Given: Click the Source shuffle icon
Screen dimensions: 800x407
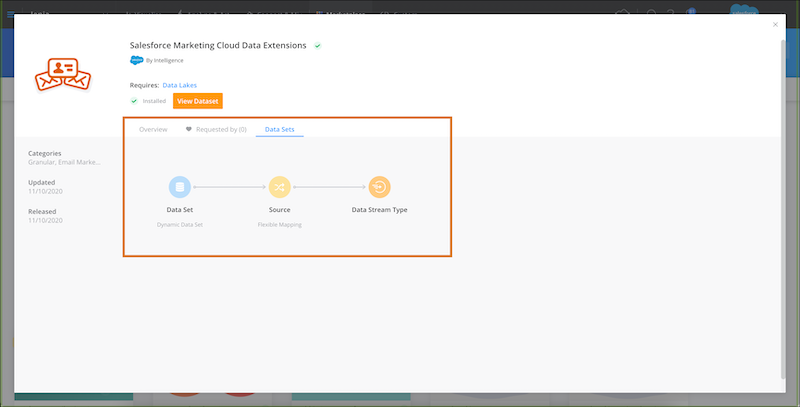Looking at the screenshot, I should 280,187.
